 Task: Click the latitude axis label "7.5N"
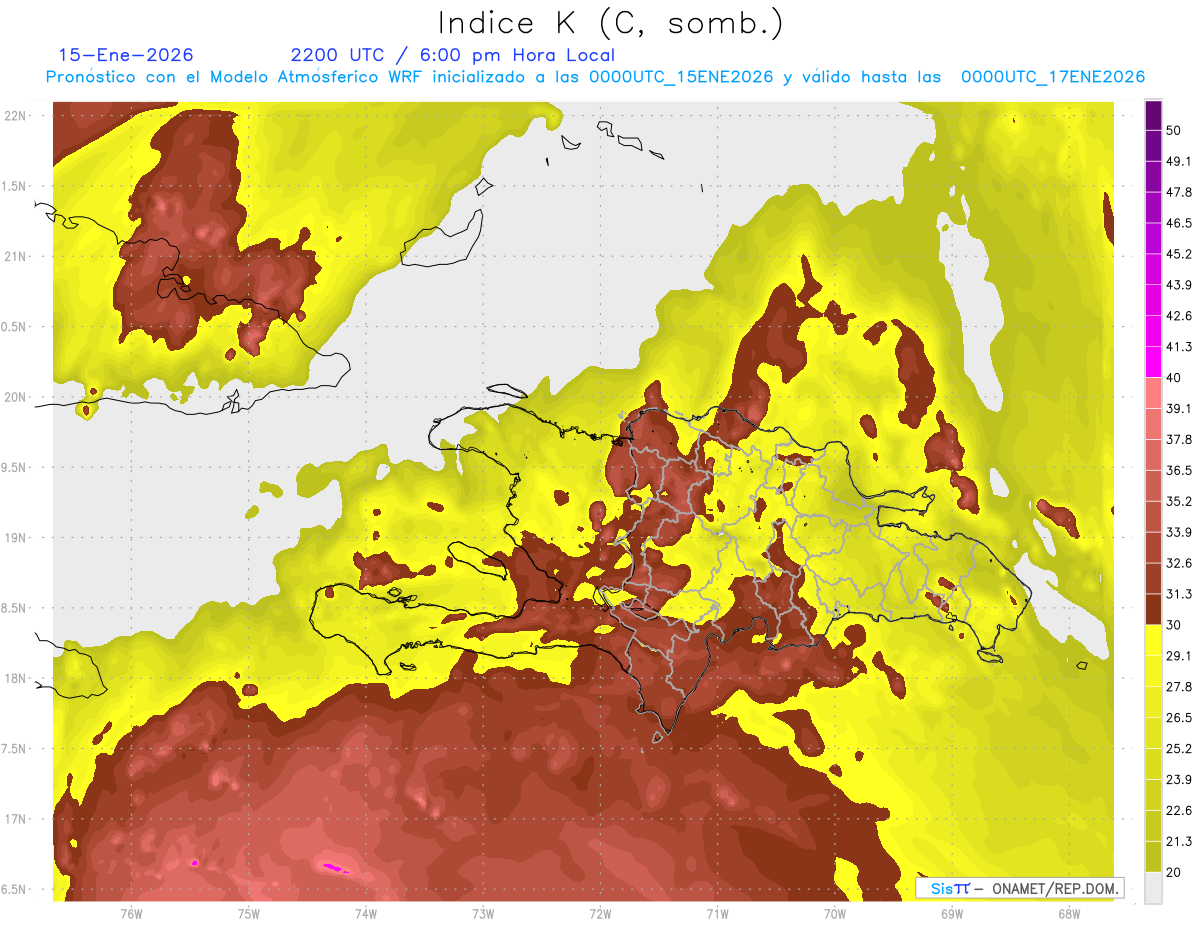[14, 750]
